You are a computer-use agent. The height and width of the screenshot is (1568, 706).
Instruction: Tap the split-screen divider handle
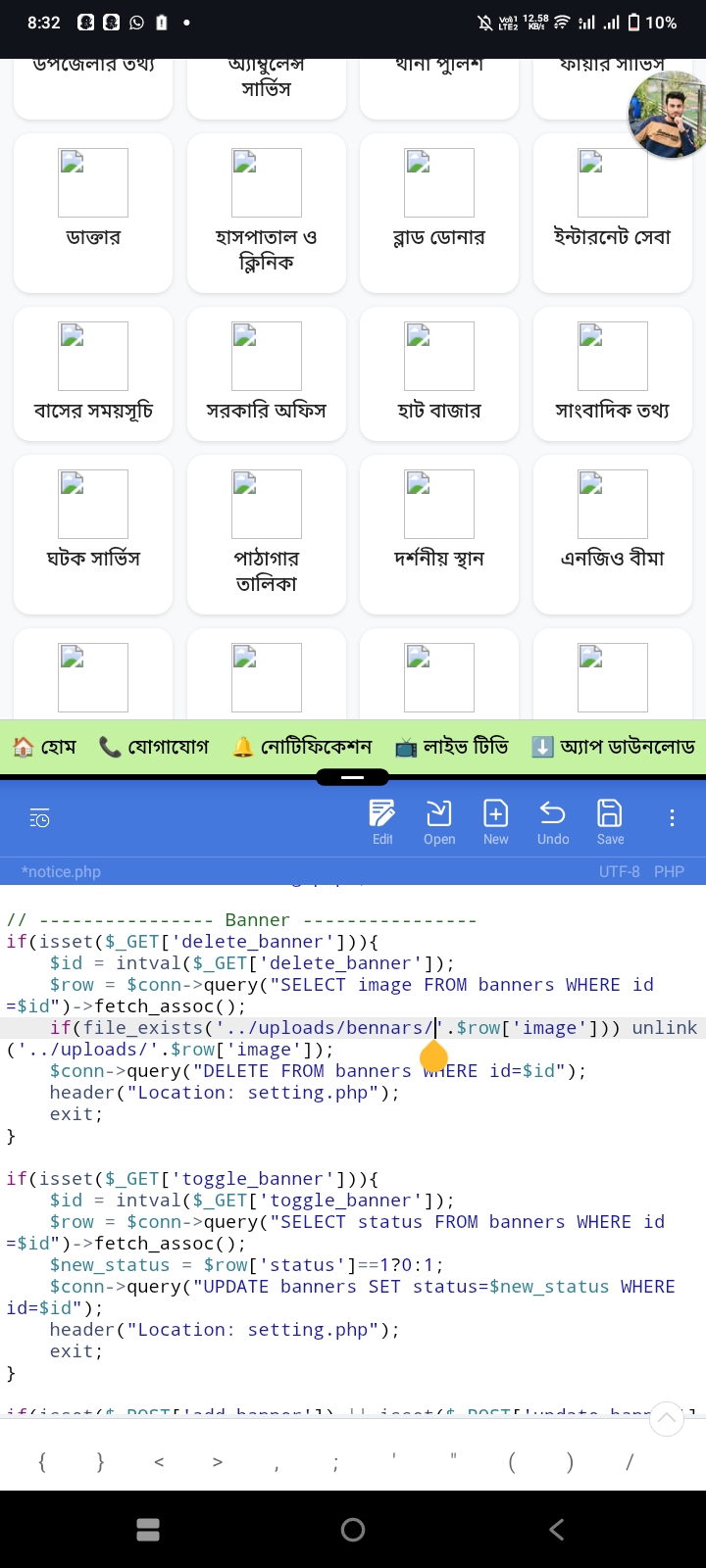pyautogui.click(x=353, y=777)
